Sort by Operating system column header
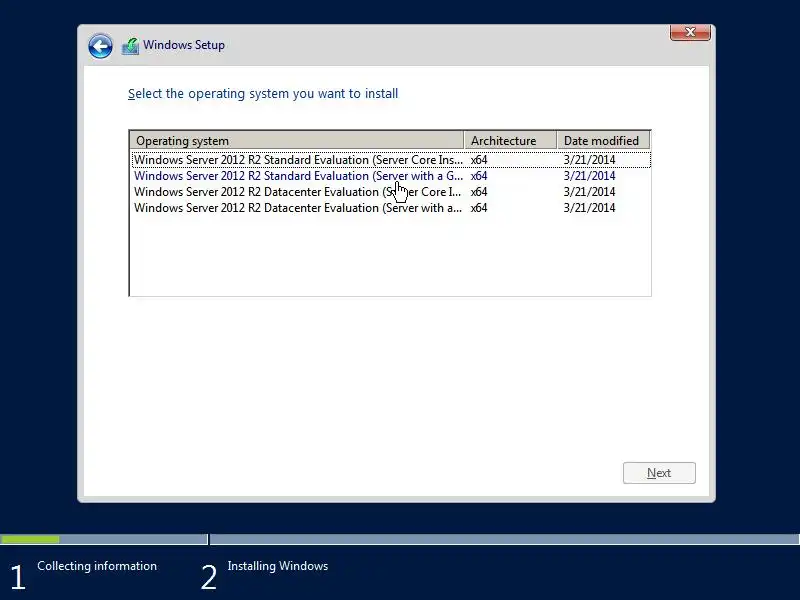800x600 pixels. [x=297, y=140]
